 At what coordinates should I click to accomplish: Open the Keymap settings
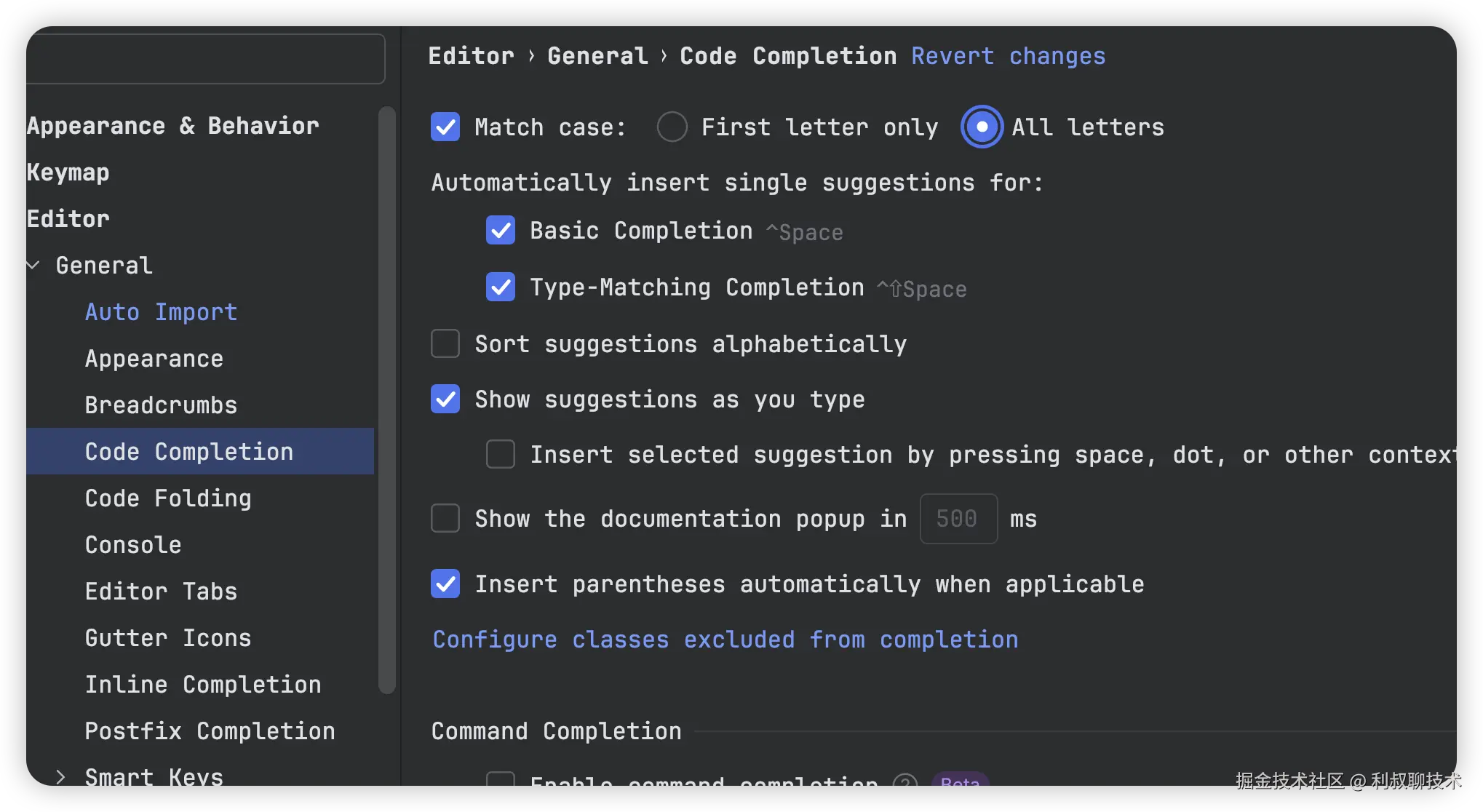tap(68, 172)
